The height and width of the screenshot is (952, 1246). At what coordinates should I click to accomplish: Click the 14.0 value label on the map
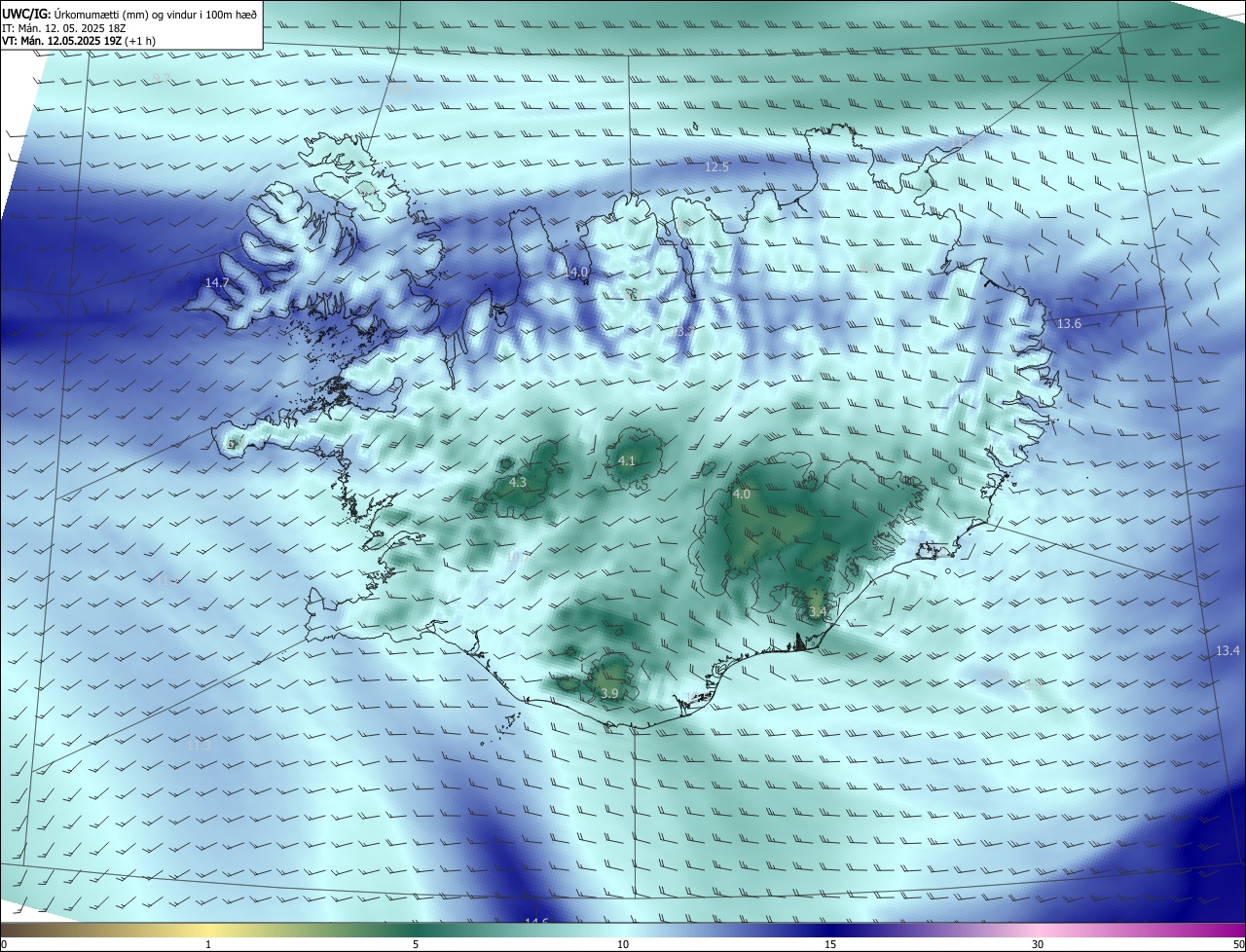[577, 272]
